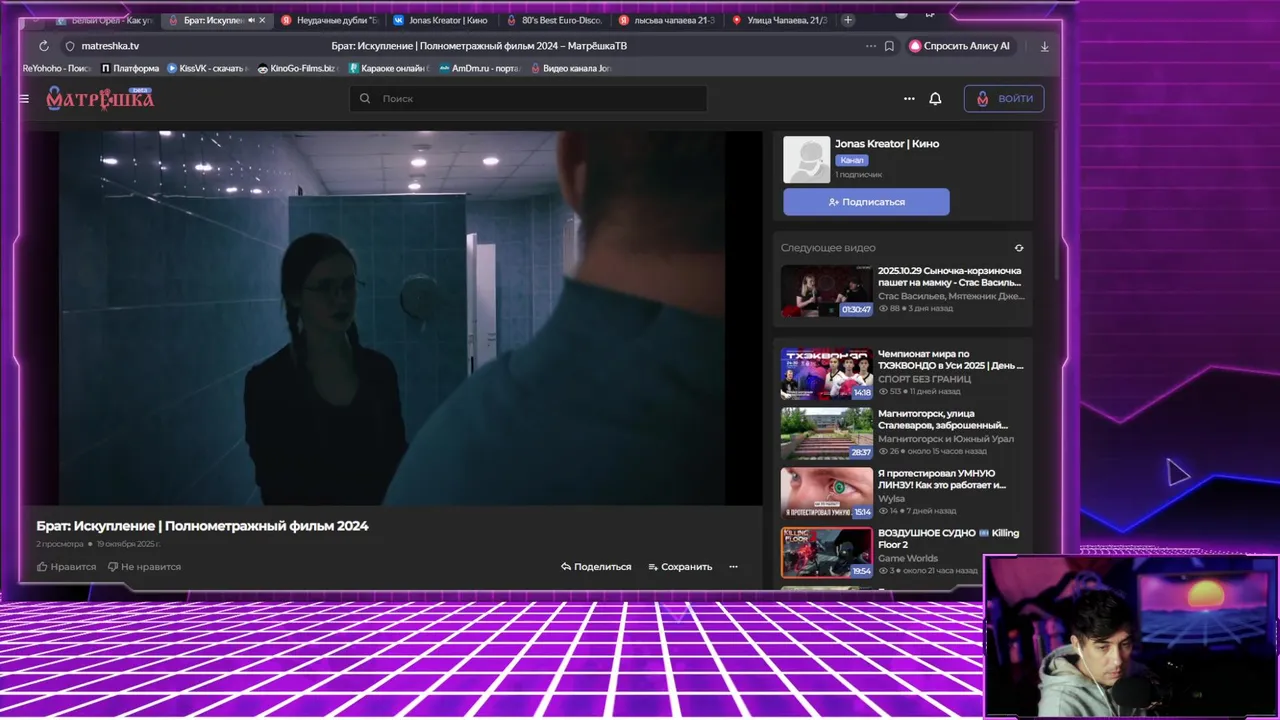Click СПОРТ БЕЗ ГРАНИЦ channel name
The image size is (1280, 720).
925,379
